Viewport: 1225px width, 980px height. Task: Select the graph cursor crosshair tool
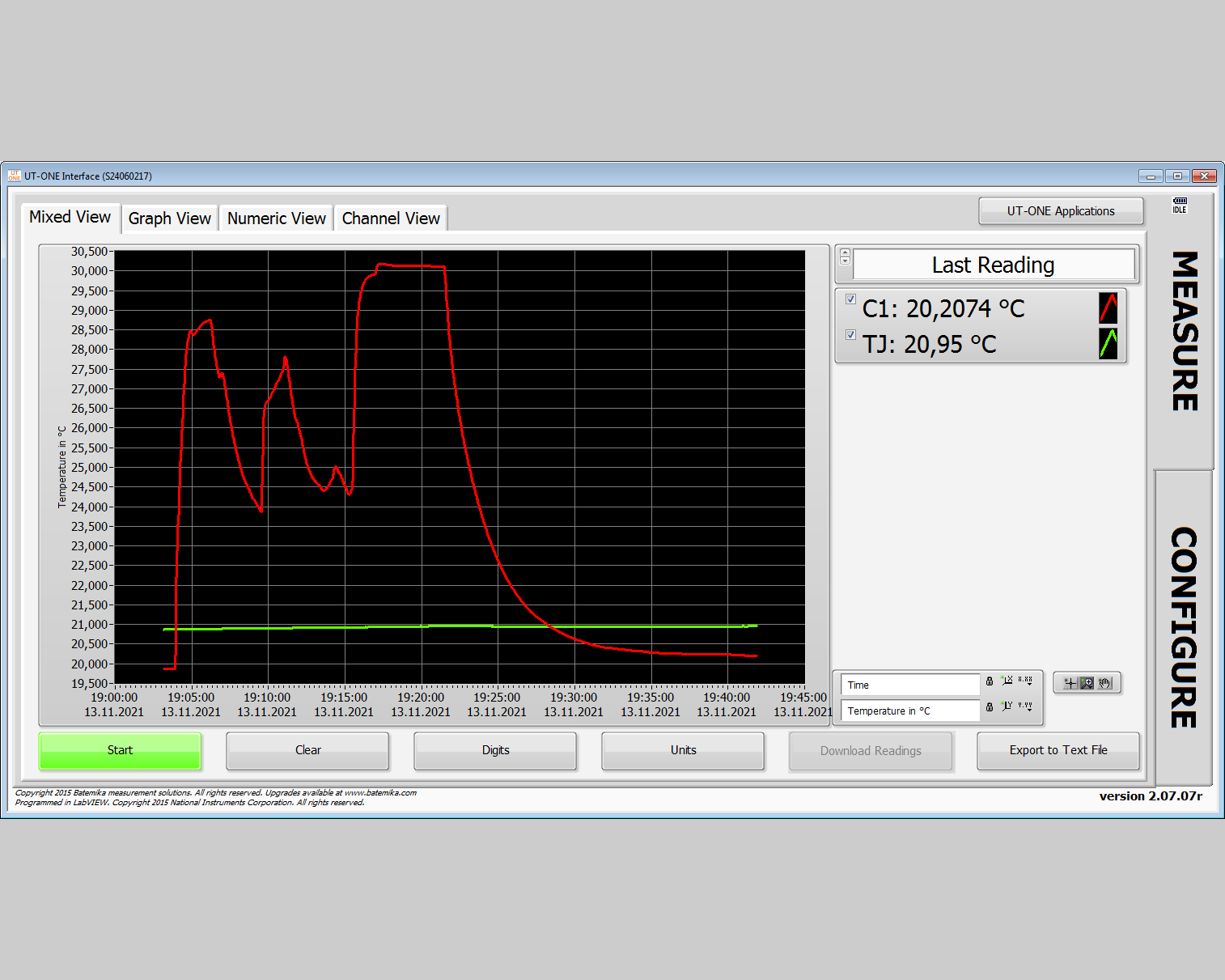pos(1070,683)
